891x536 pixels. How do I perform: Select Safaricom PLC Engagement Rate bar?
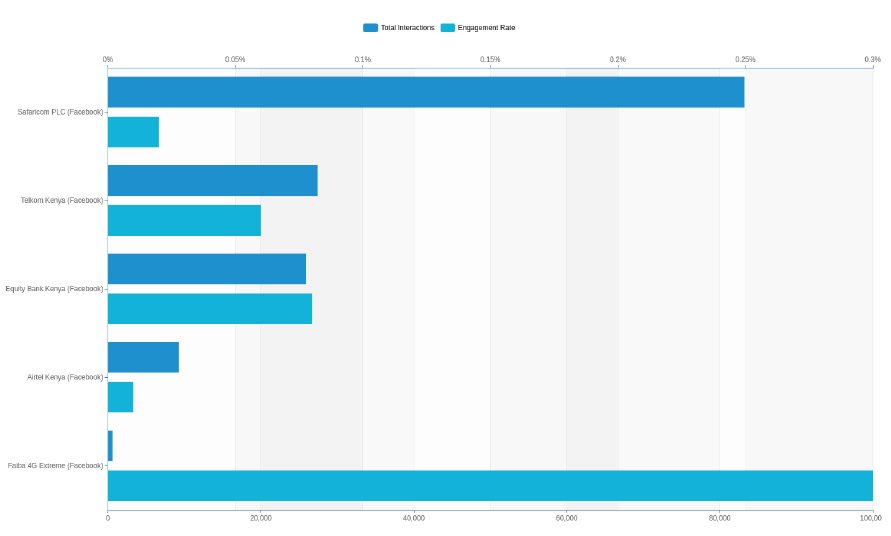tap(134, 132)
